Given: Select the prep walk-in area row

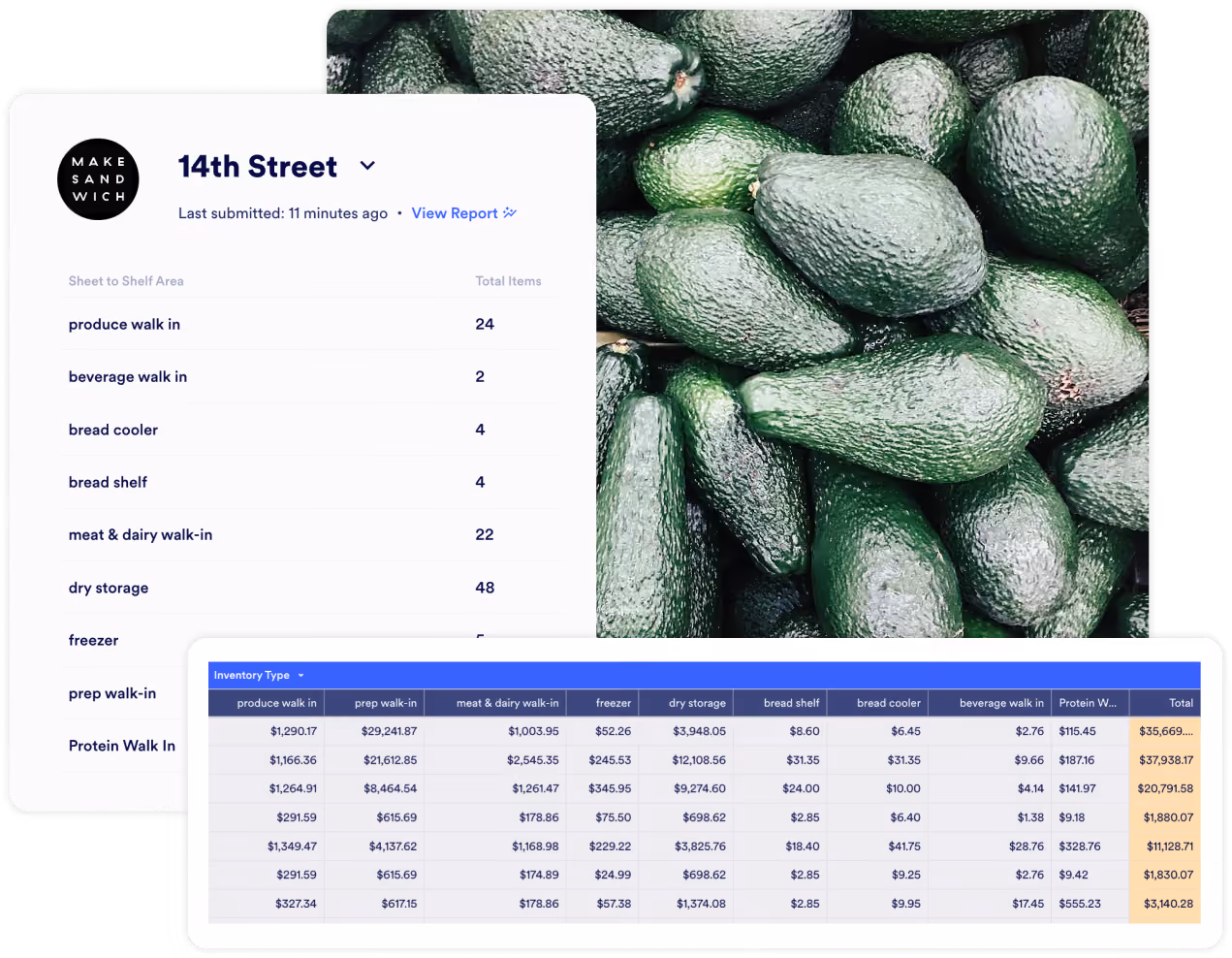Looking at the screenshot, I should [x=126, y=693].
